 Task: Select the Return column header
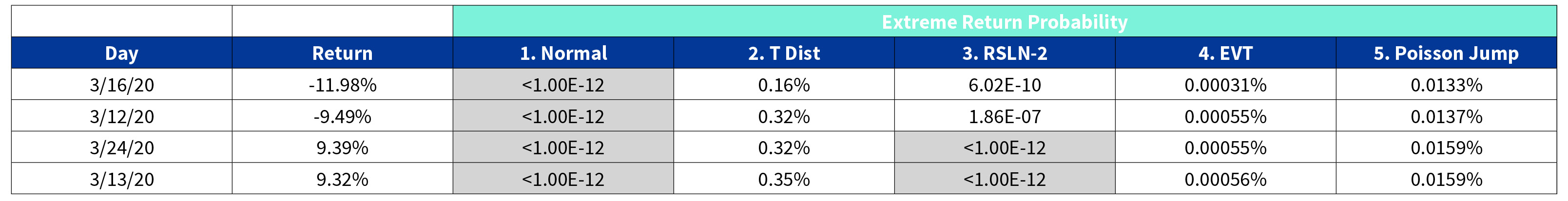click(342, 54)
